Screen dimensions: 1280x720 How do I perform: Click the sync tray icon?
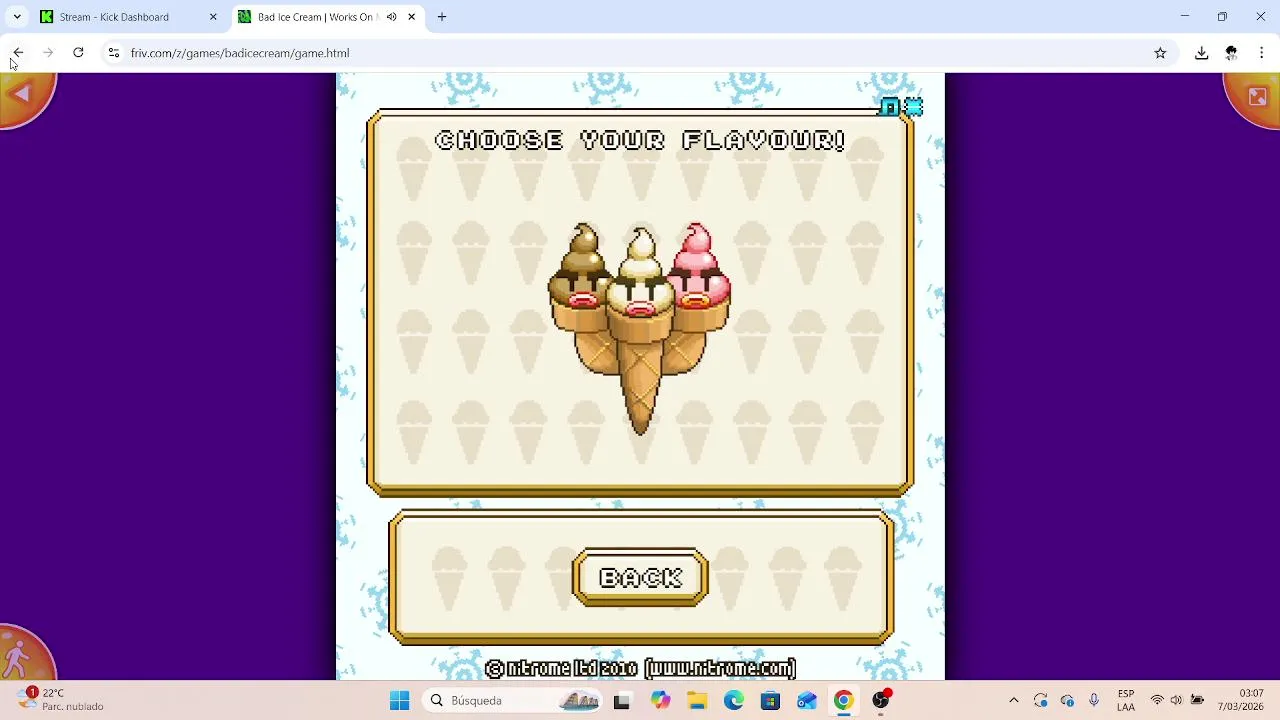[1040, 701]
